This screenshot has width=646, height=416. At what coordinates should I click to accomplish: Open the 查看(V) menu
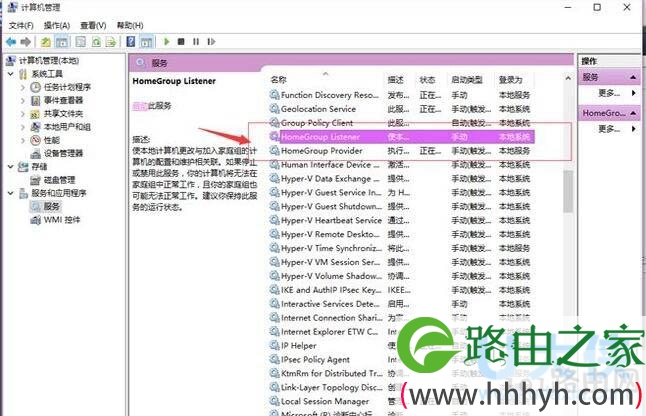pyautogui.click(x=93, y=26)
